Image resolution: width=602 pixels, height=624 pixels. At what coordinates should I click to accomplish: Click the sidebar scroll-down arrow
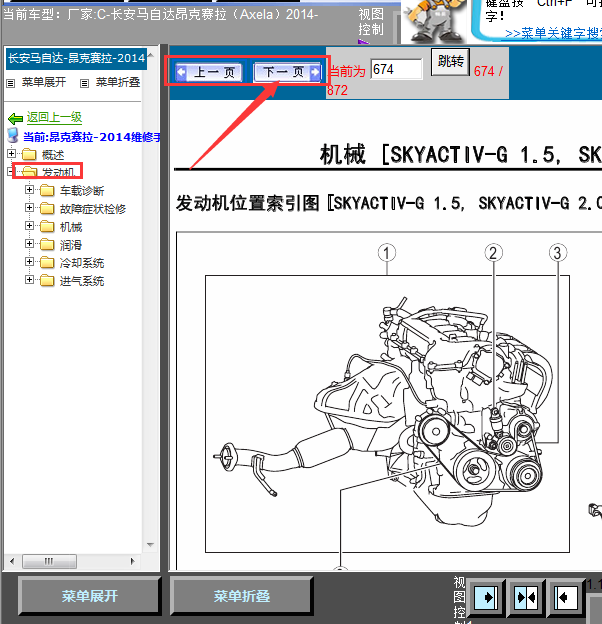click(150, 544)
